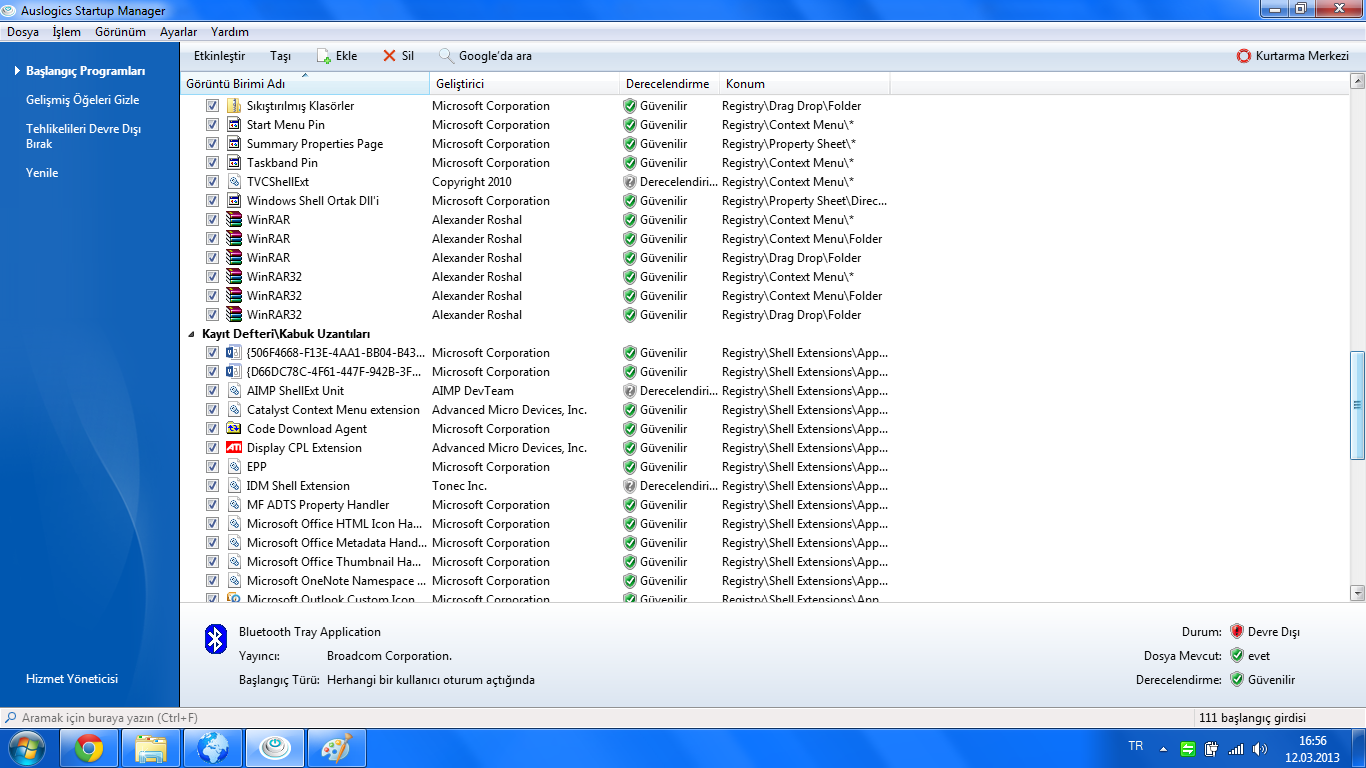Sort by Görüntü Birimi Adı column
This screenshot has width=1366, height=768.
coord(305,84)
